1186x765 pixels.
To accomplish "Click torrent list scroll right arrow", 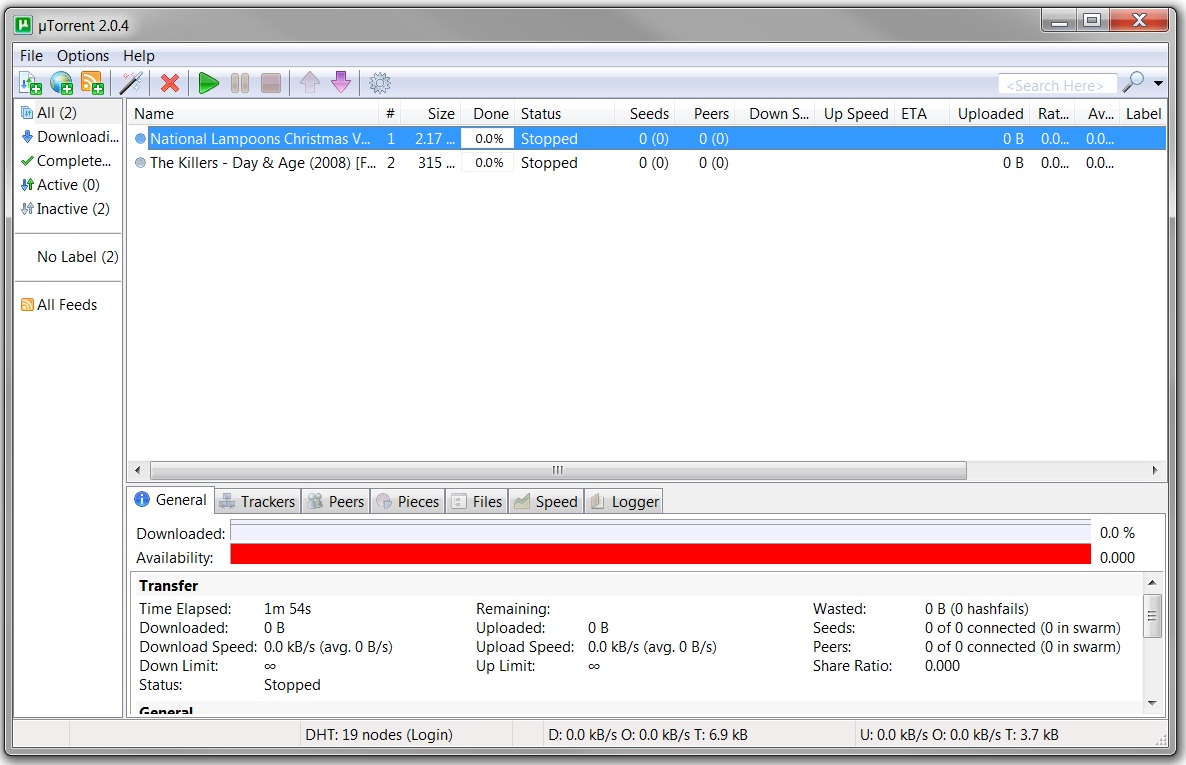I will pyautogui.click(x=1155, y=470).
